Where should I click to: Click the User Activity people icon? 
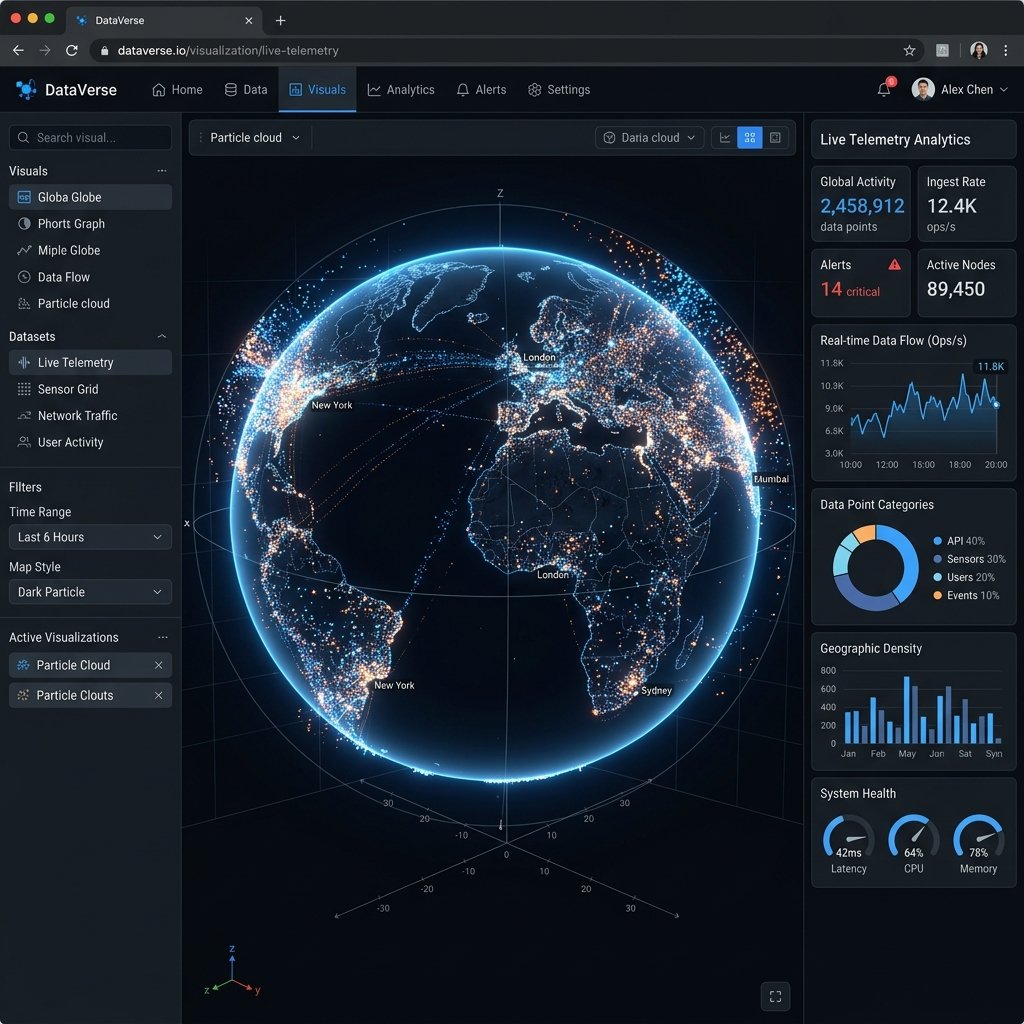click(24, 442)
